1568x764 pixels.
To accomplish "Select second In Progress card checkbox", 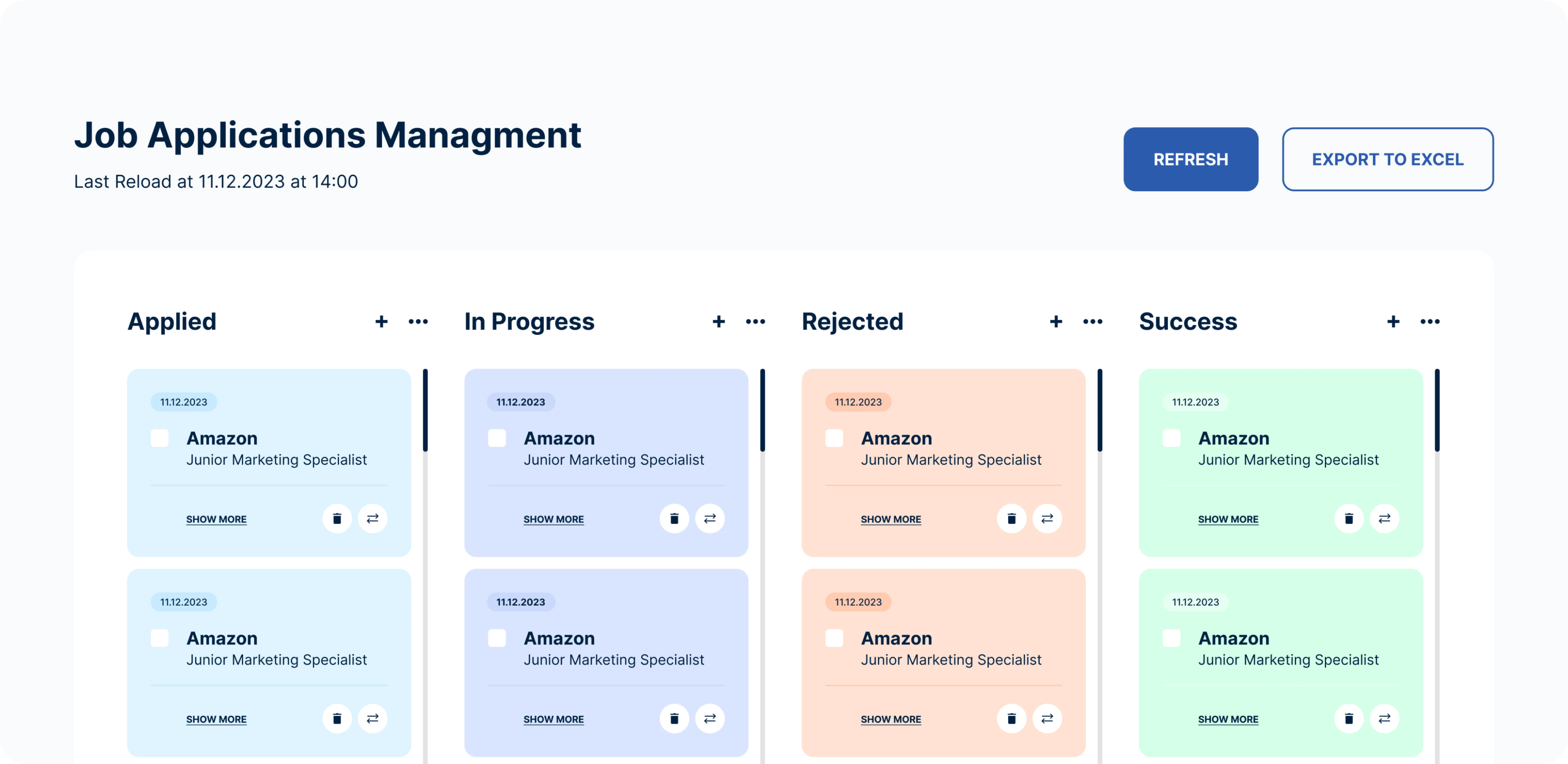I will (x=497, y=638).
